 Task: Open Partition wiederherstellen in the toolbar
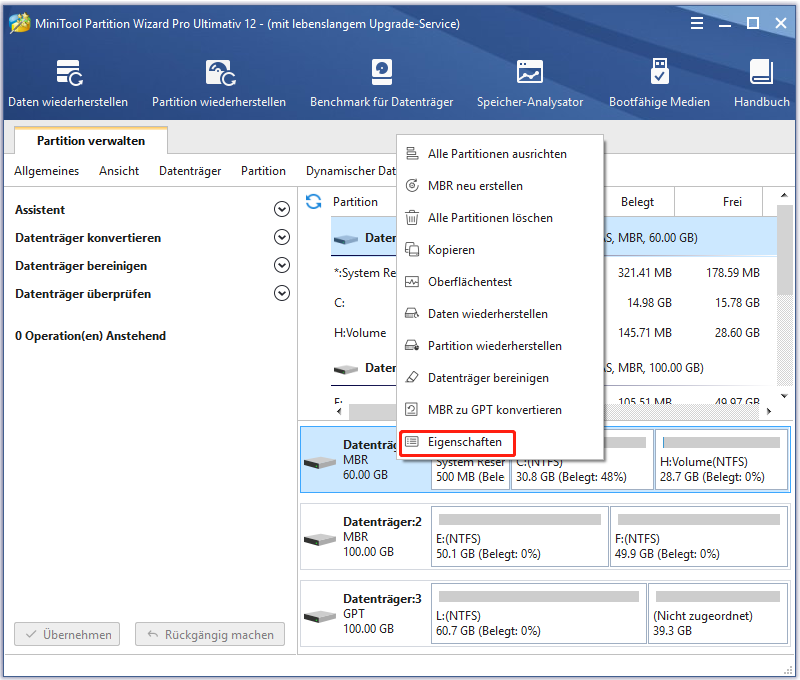[x=219, y=83]
